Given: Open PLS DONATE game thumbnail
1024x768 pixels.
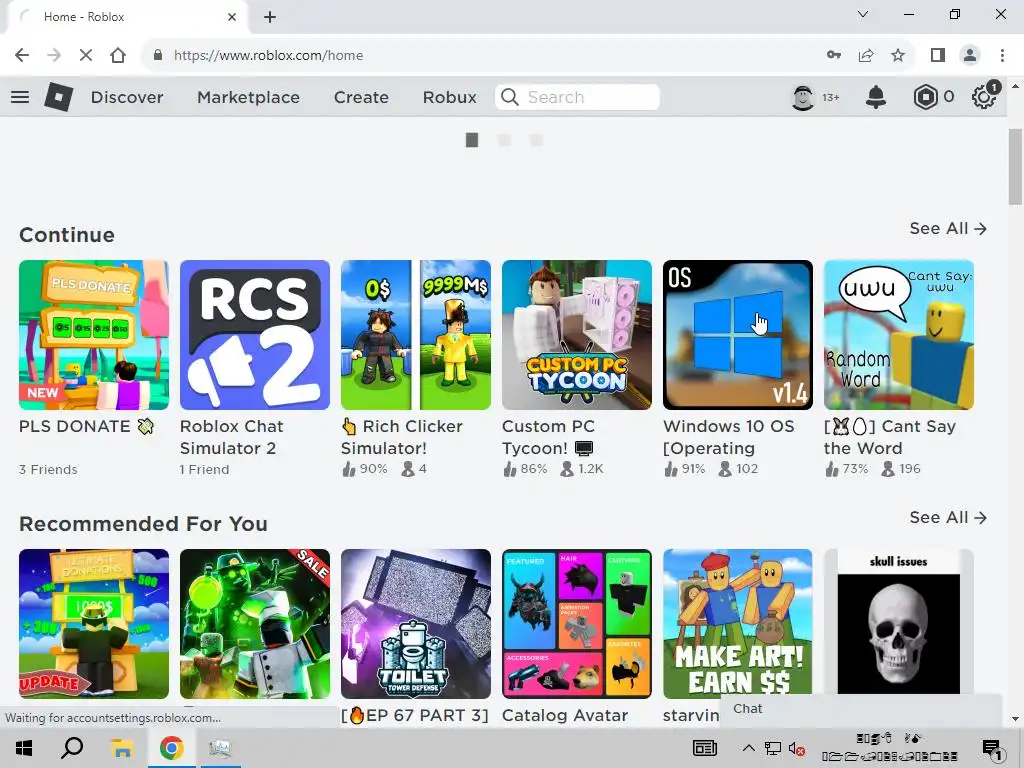Looking at the screenshot, I should pyautogui.click(x=94, y=335).
